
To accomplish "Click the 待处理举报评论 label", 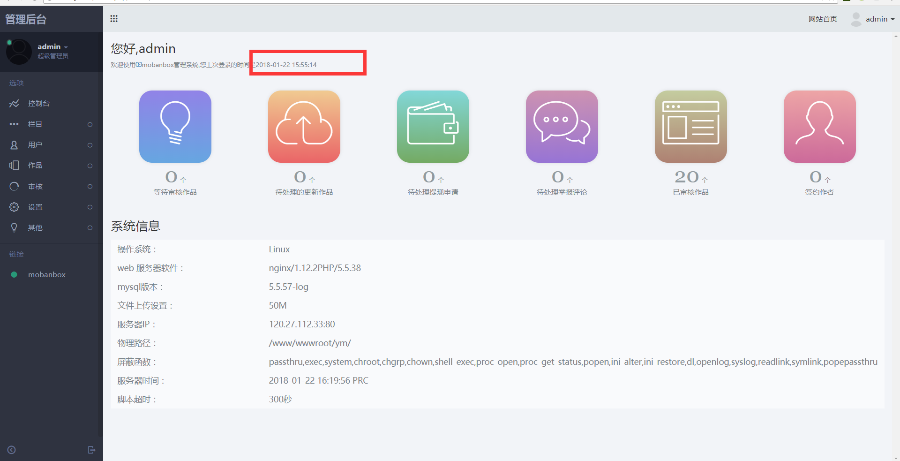I will 562,192.
